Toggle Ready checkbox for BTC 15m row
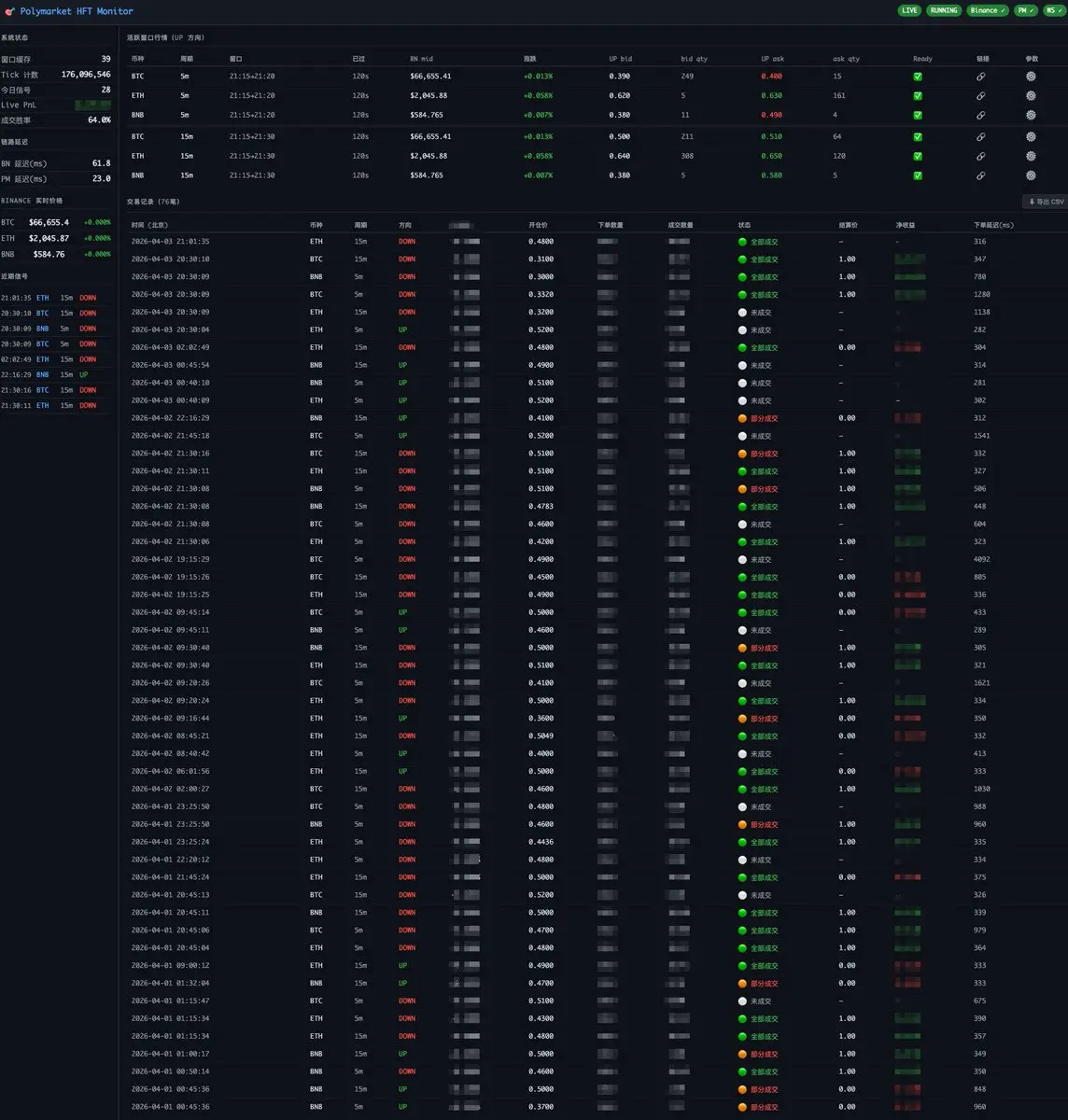 click(x=918, y=136)
